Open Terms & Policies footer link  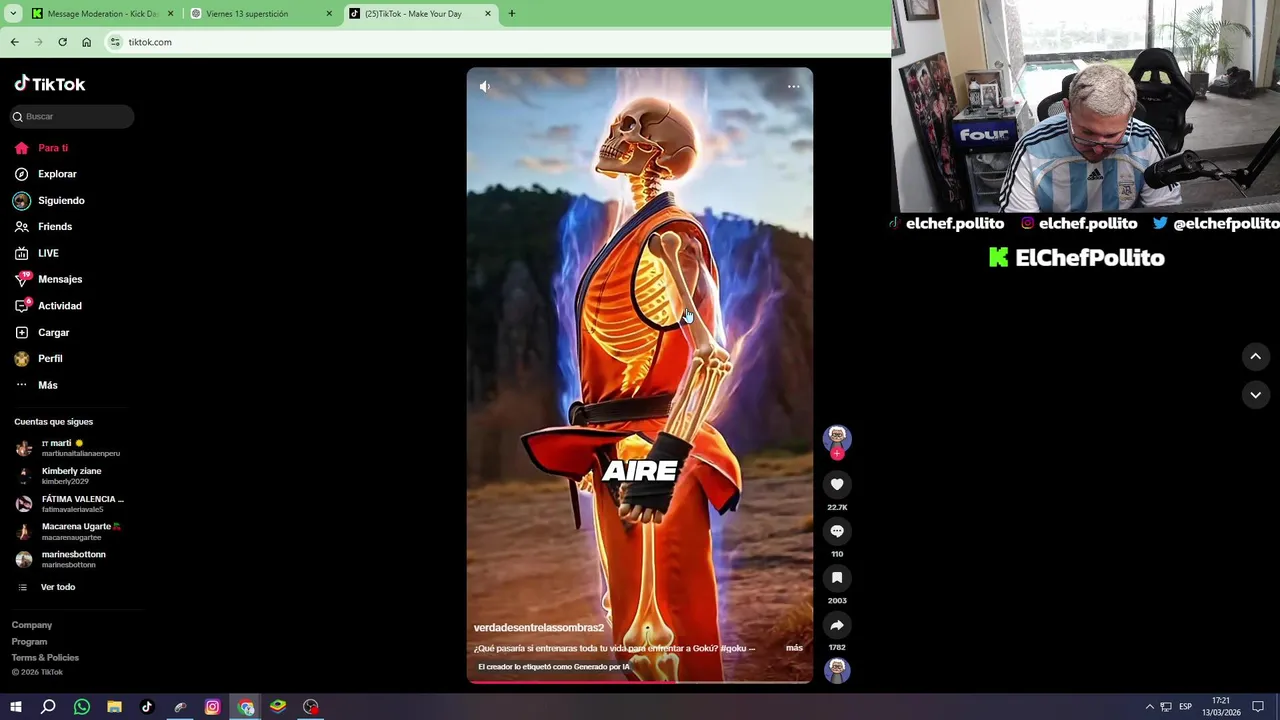tap(45, 657)
